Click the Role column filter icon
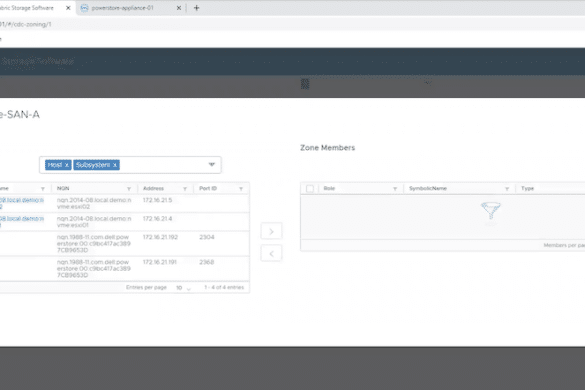Viewport: 585px width, 390px height. 395,189
